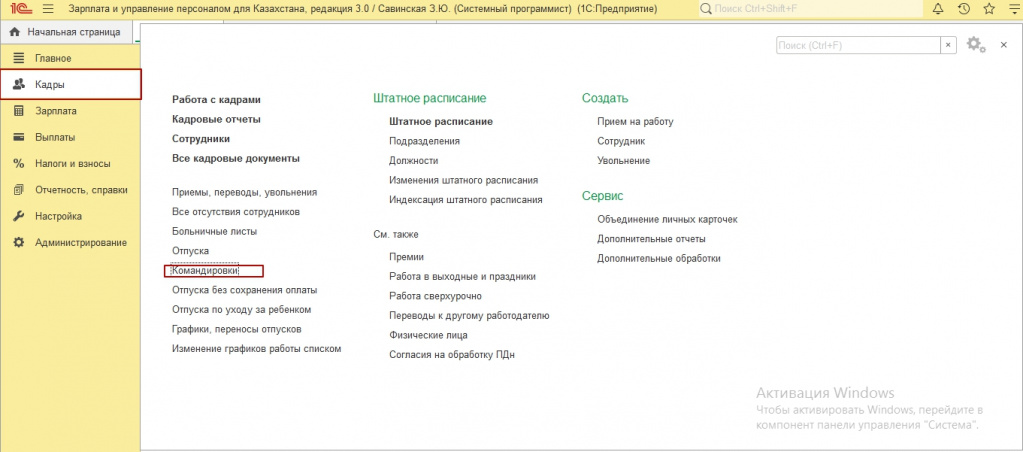The image size is (1023, 452).
Task: Click the Поиск (Ctrl+F) input field
Action: pyautogui.click(x=858, y=44)
